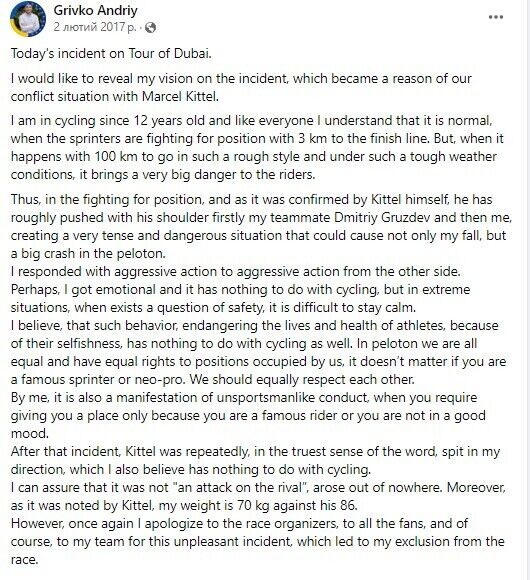Click the final word 'race.' of the post

pos(24,560)
